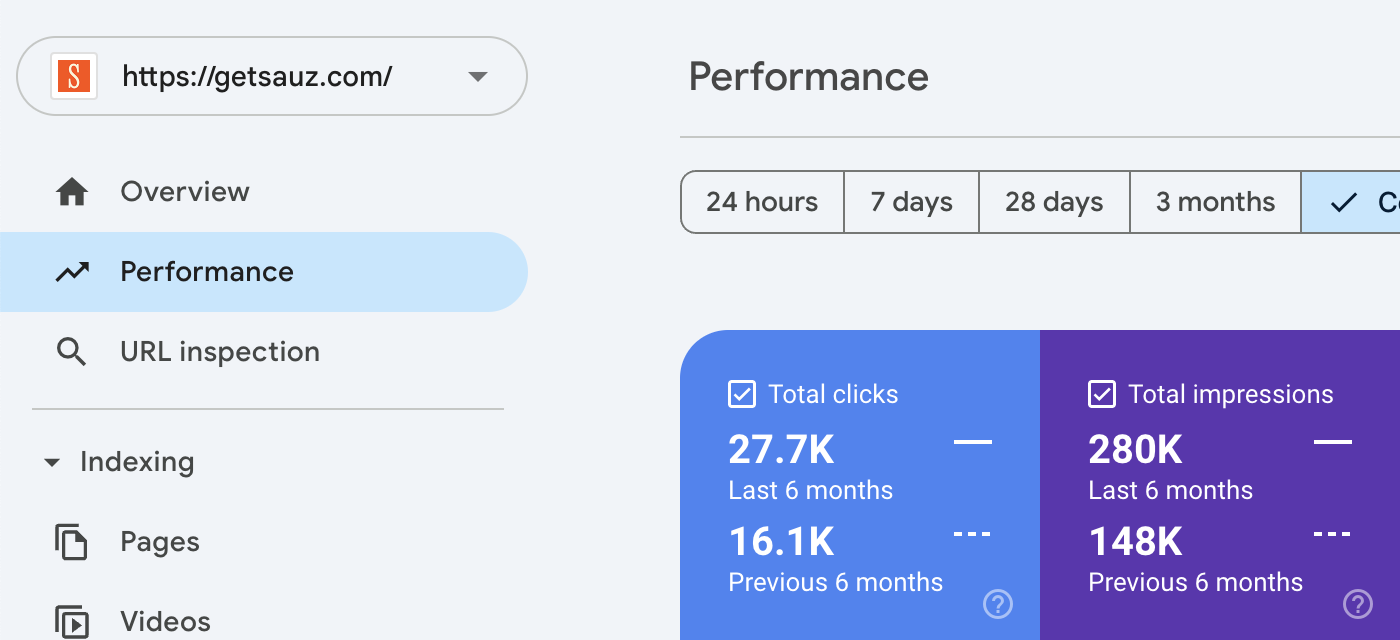Open the property selector dropdown arrow
This screenshot has height=640, width=1400.
[x=478, y=77]
